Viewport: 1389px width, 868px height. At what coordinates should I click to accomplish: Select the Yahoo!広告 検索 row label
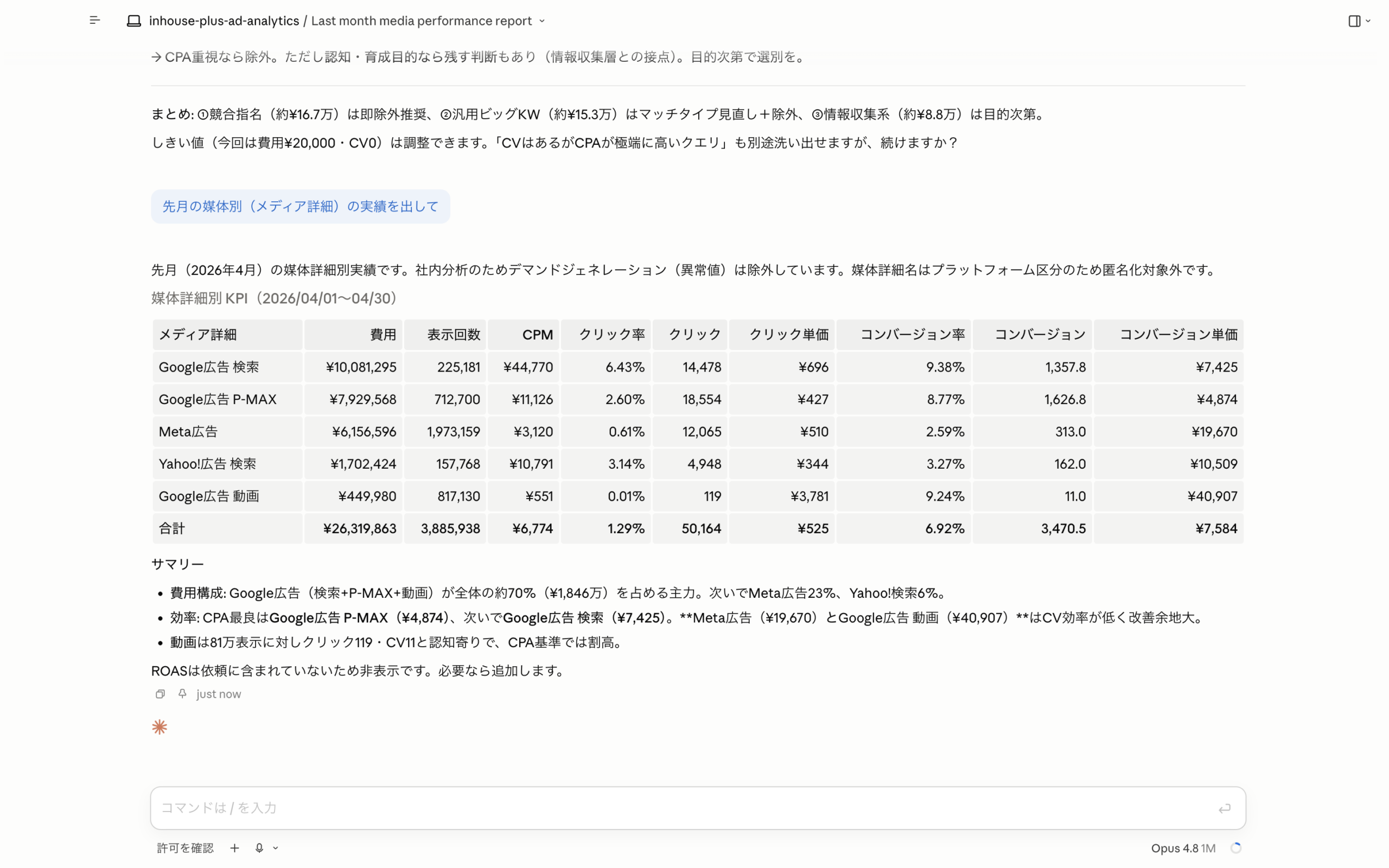tap(207, 464)
